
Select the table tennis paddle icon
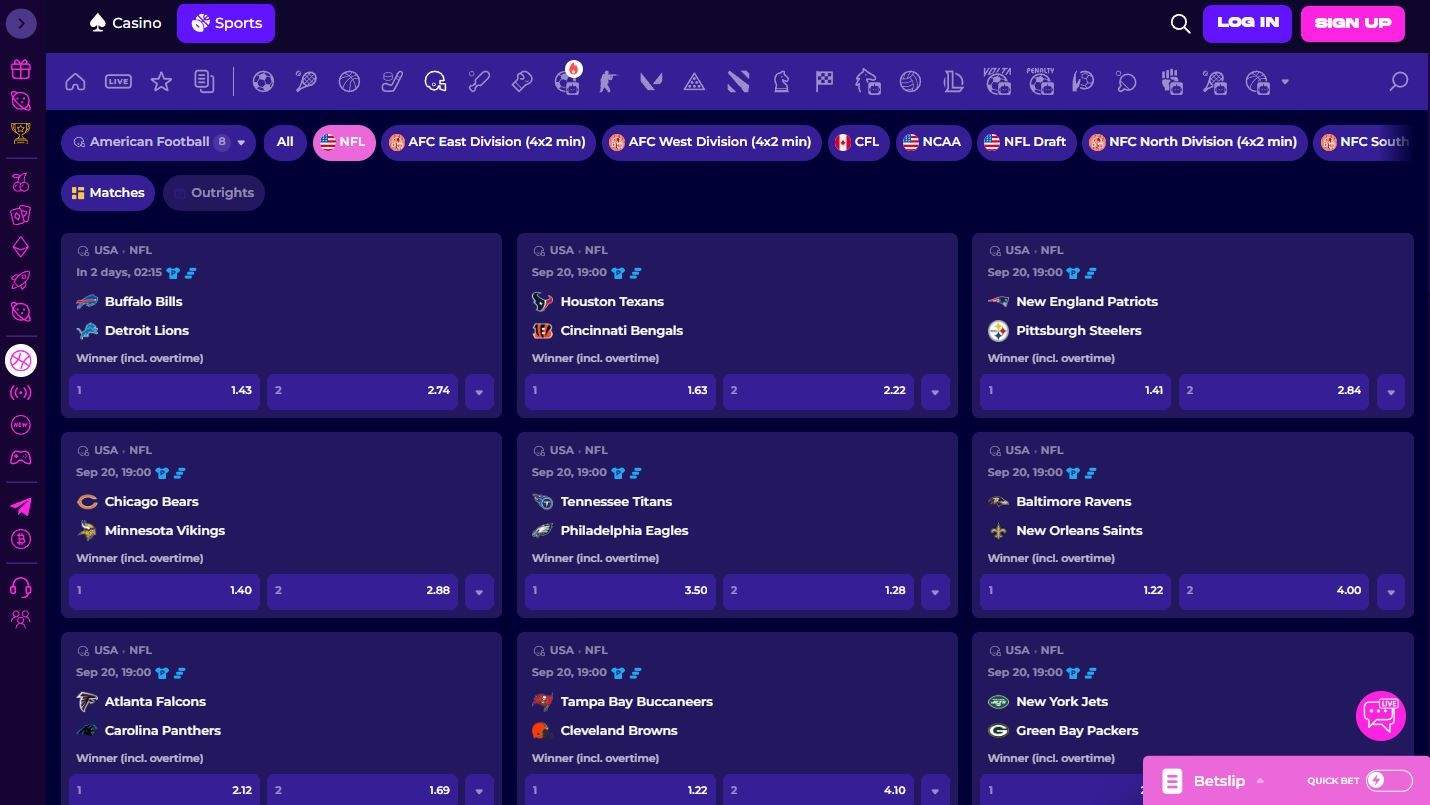(x=1127, y=82)
